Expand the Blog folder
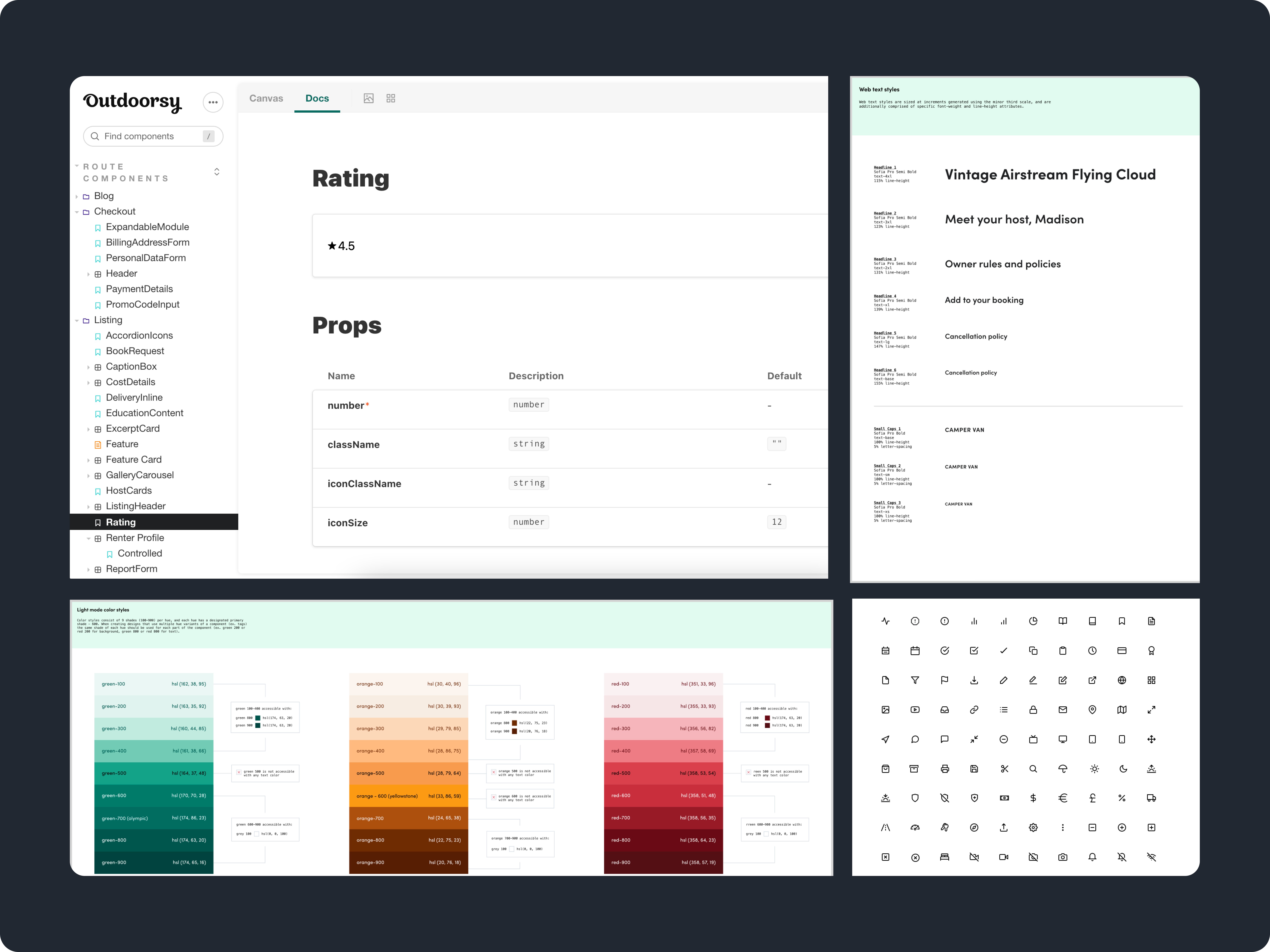1270x952 pixels. 77,196
